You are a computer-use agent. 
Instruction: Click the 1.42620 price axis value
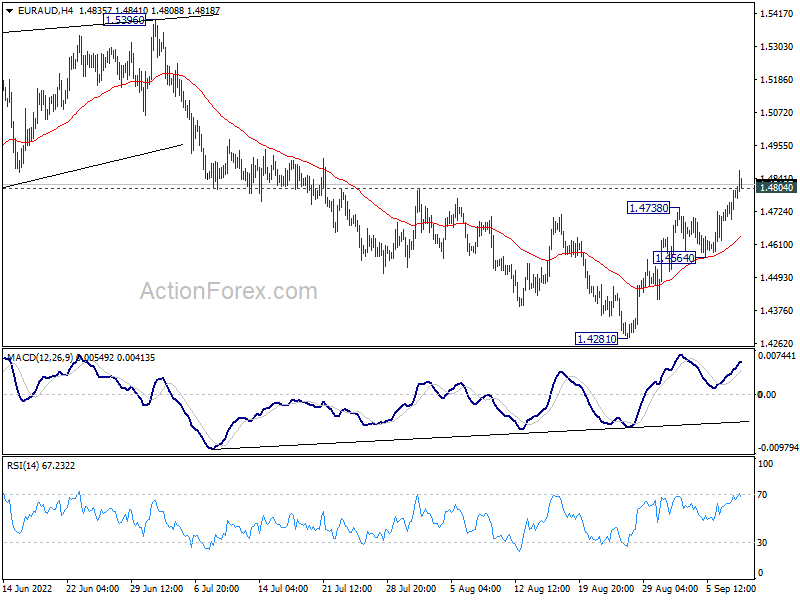pos(777,343)
